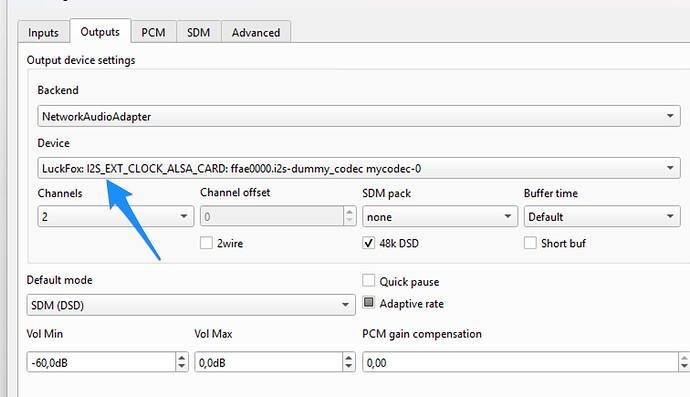The image size is (690, 397).
Task: Enable the 2wire checkbox
Action: click(206, 243)
